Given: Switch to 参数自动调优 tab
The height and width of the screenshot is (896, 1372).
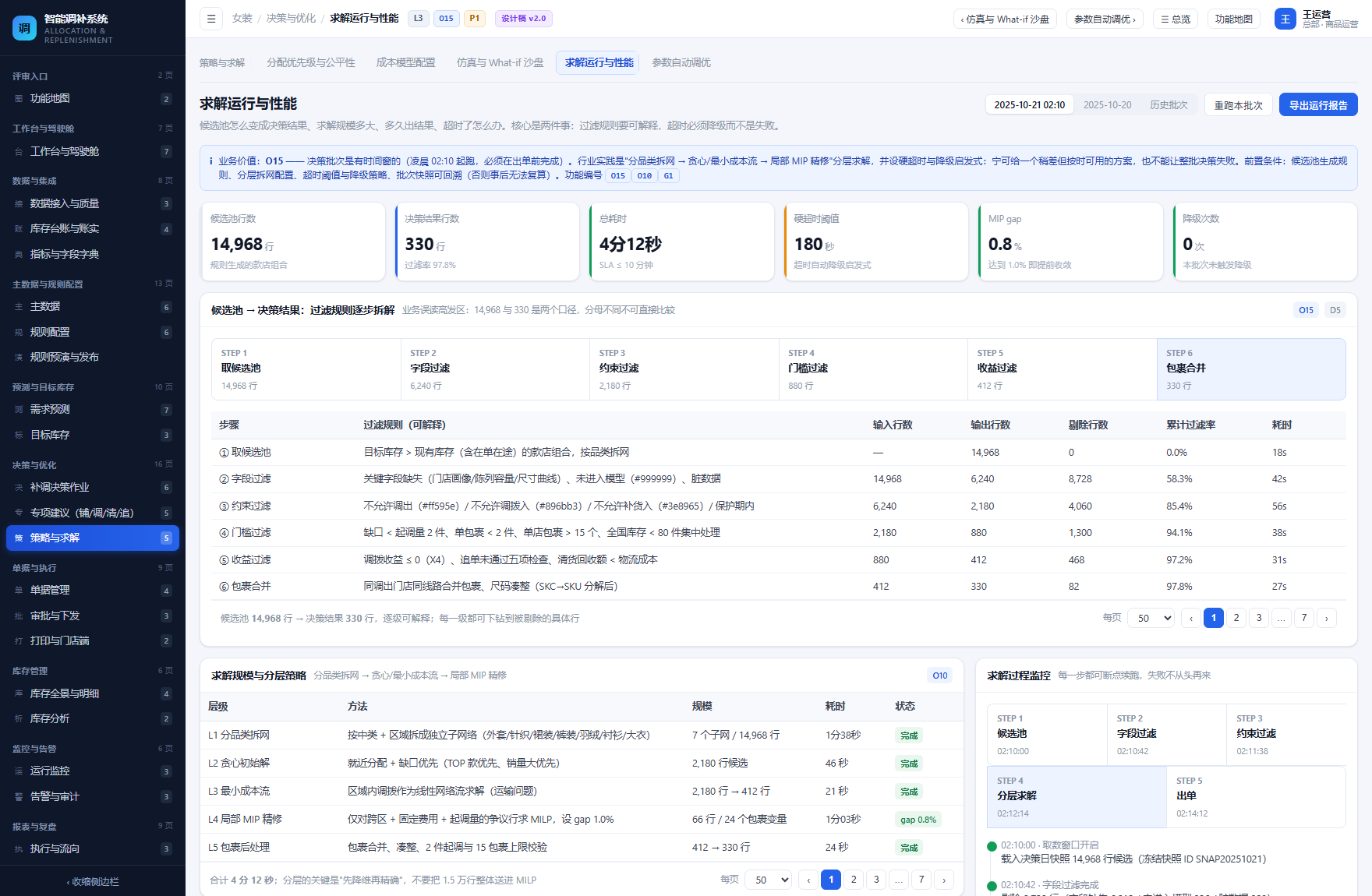Looking at the screenshot, I should coord(681,62).
